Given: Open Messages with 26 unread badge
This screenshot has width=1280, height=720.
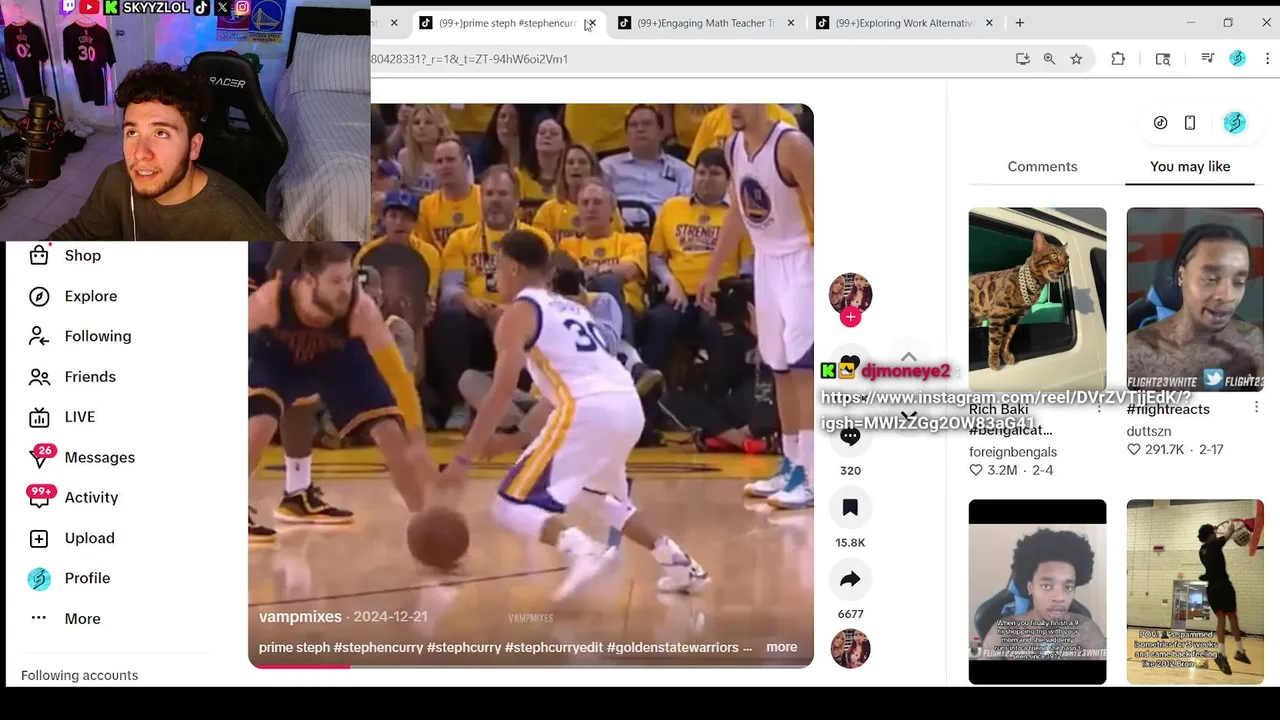Looking at the screenshot, I should [82, 457].
